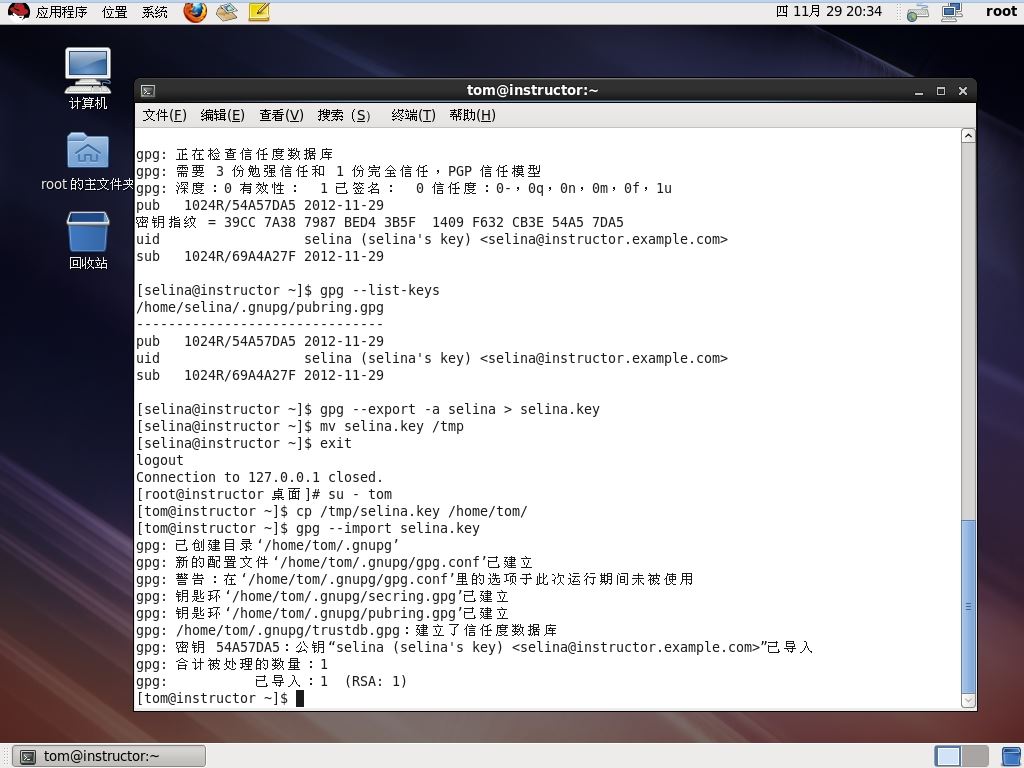This screenshot has height=768, width=1024.
Task: Click the tom@instructor:~ window title
Action: click(532, 90)
